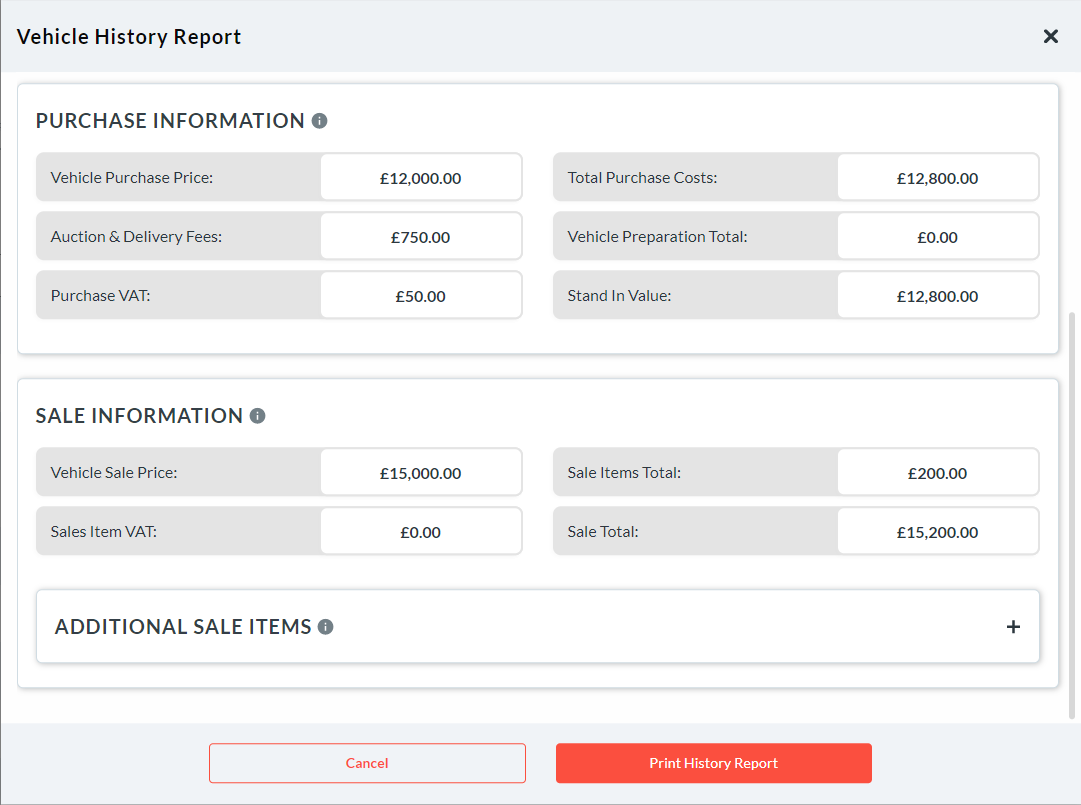Click the Auction & Delivery Fees value
1081x805 pixels.
pos(420,237)
